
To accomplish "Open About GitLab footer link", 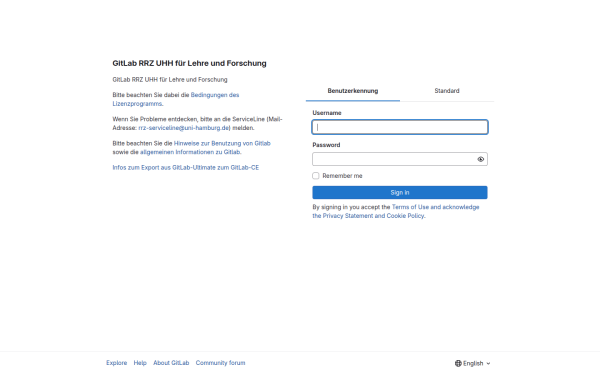I will pos(171,363).
